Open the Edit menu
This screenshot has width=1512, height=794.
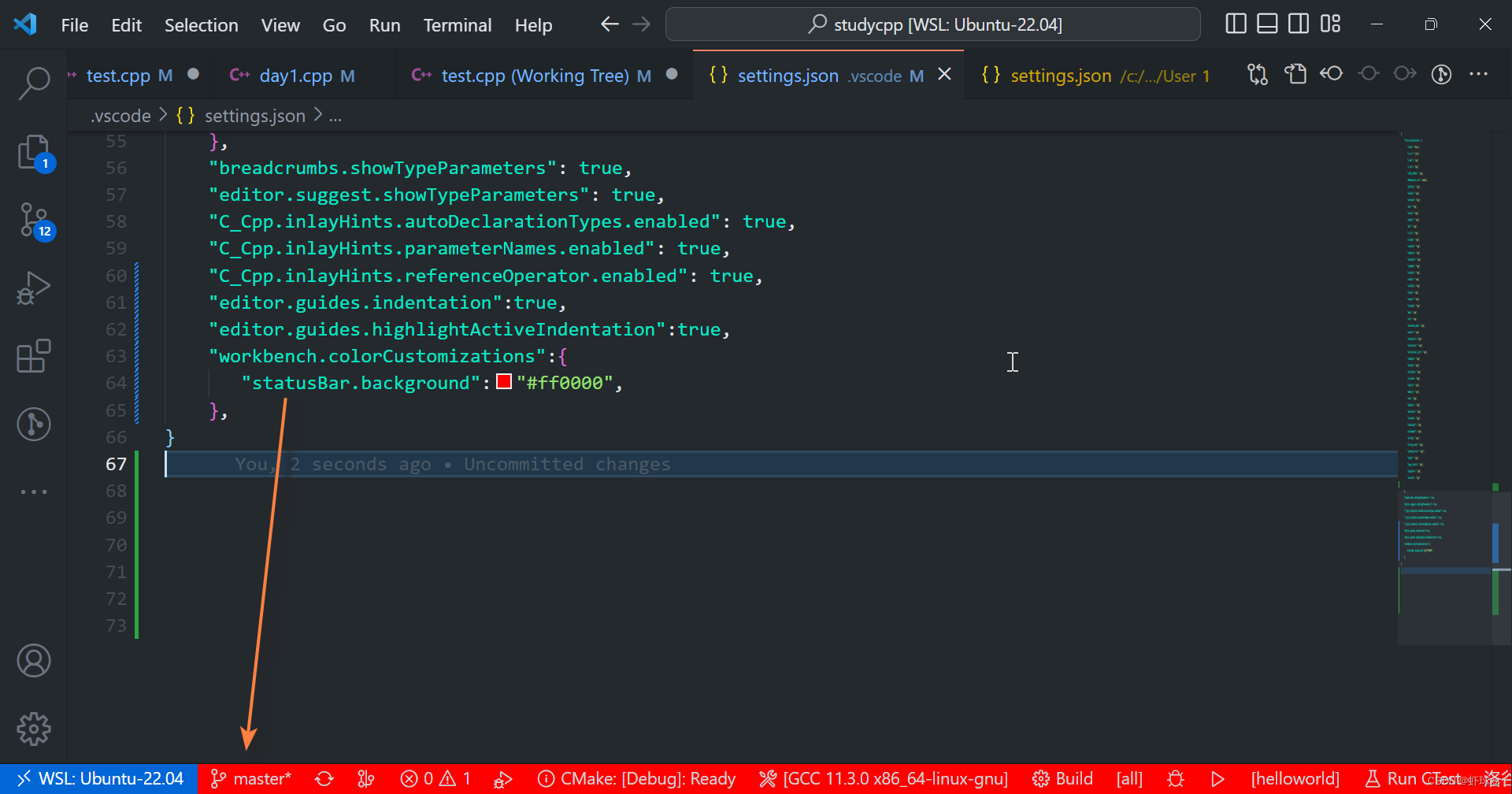pyautogui.click(x=126, y=25)
